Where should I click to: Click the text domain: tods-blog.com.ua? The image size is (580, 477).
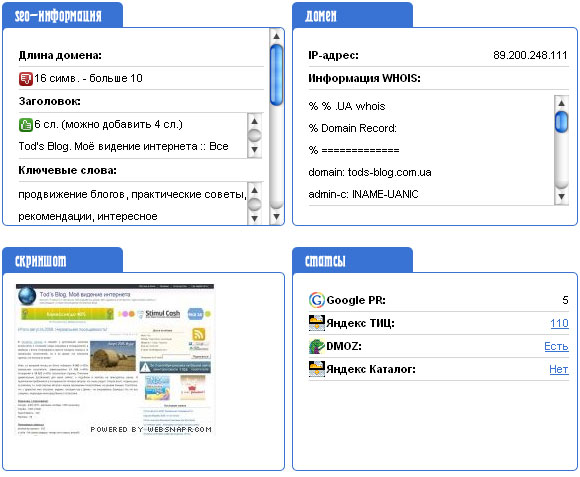point(370,172)
